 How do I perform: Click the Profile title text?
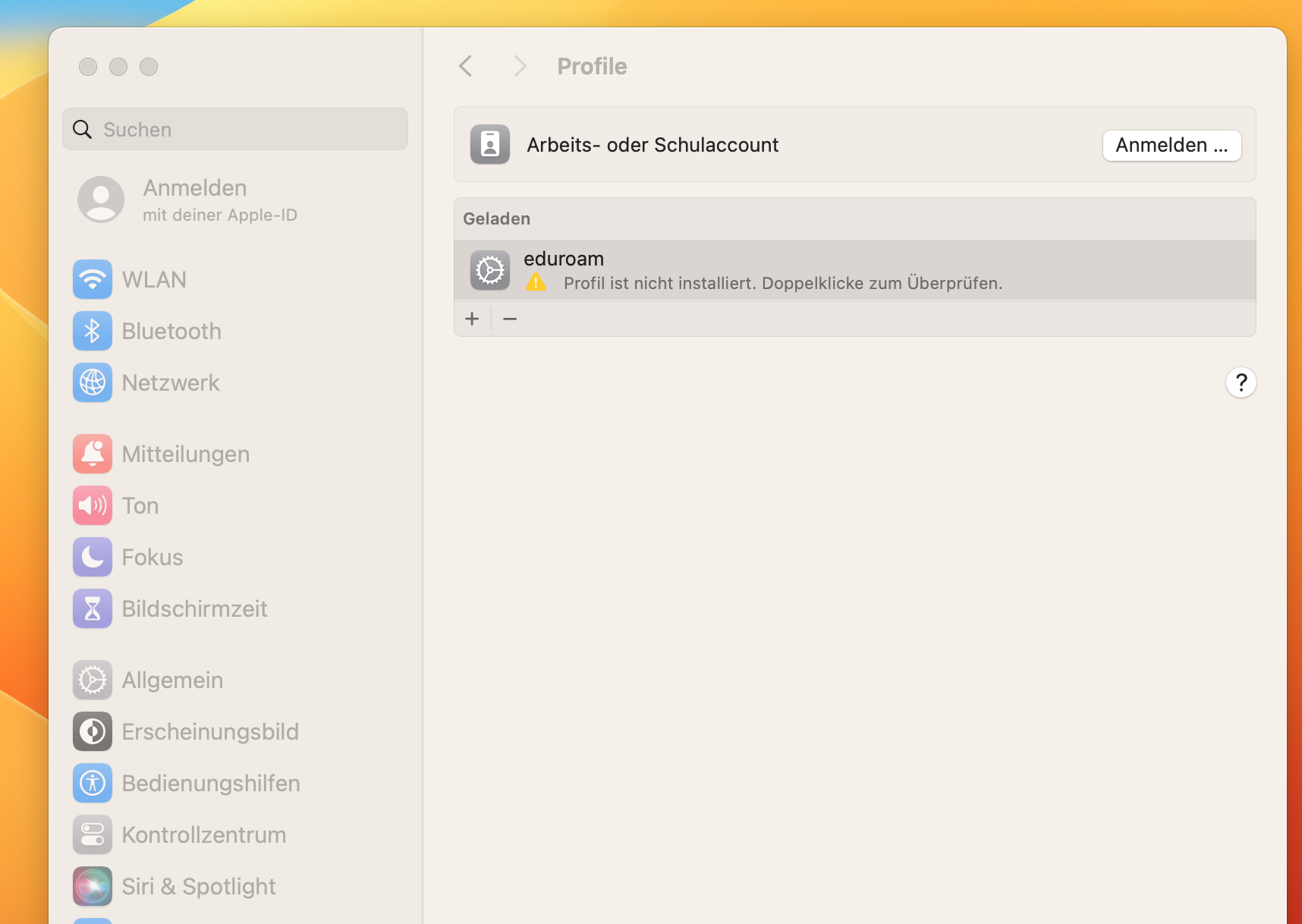592,66
